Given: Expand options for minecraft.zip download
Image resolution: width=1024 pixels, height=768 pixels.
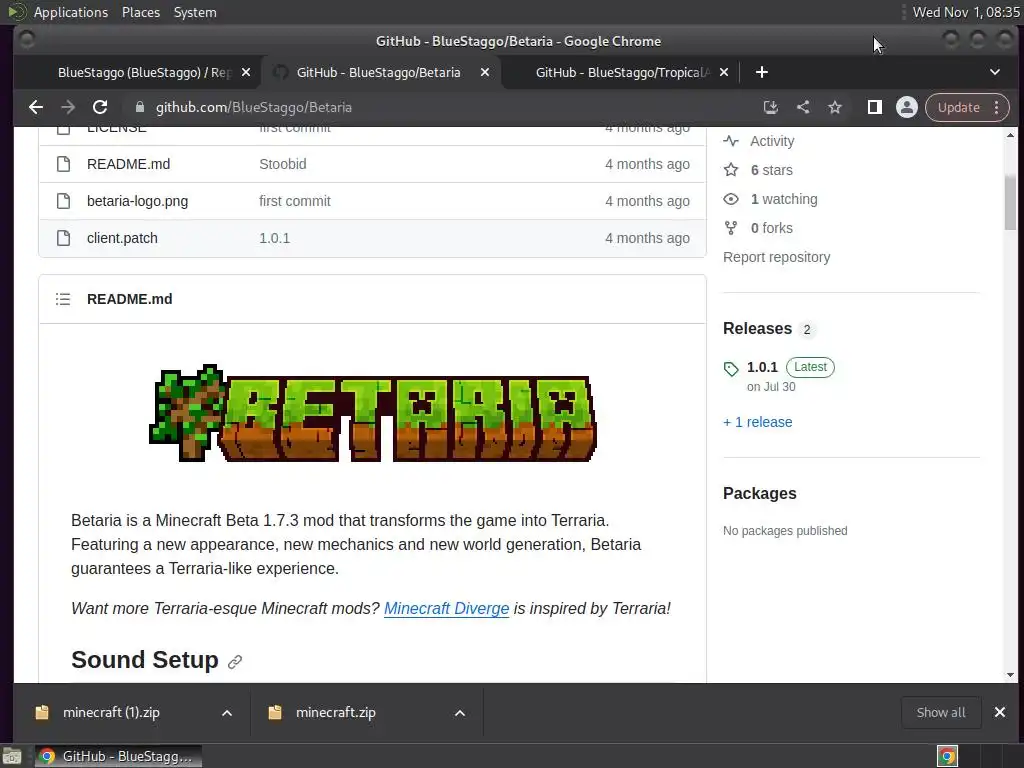Looking at the screenshot, I should tap(460, 713).
